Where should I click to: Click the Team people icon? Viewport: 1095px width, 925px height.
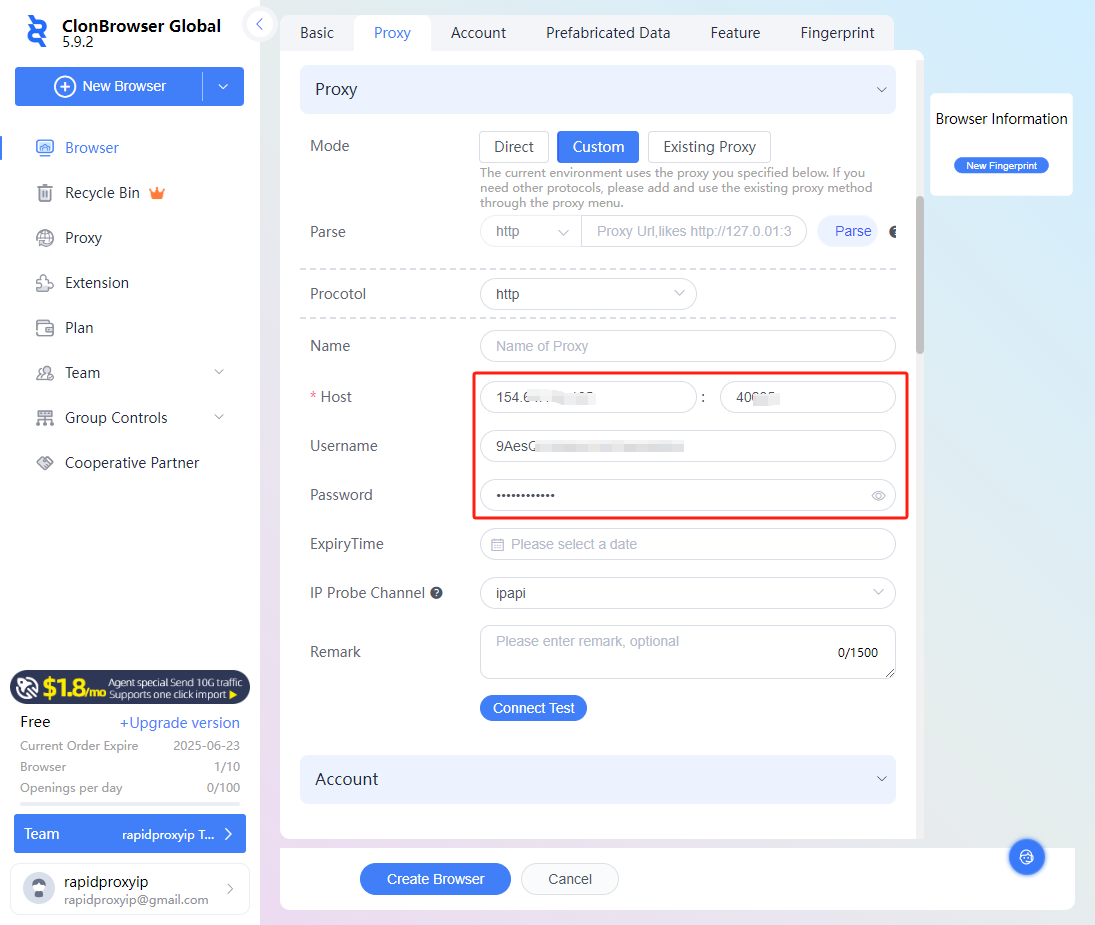(45, 373)
